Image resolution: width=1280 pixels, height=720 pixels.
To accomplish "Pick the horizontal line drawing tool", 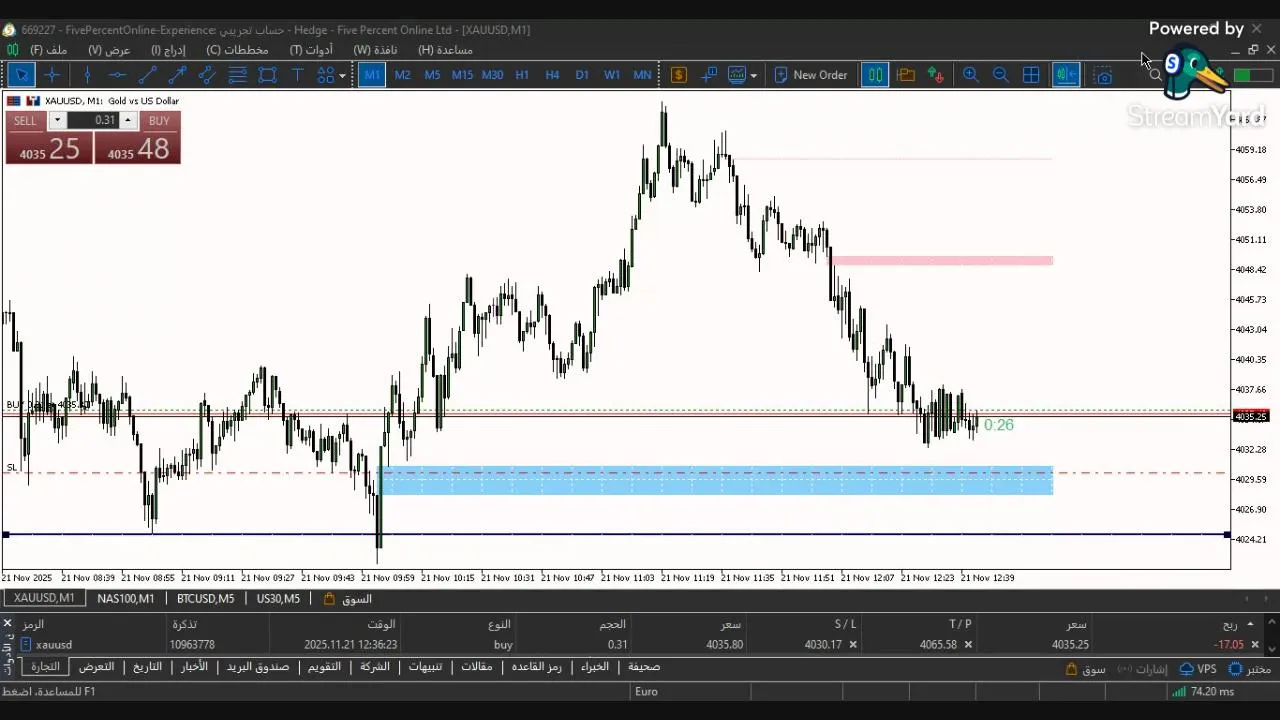I will (117, 75).
